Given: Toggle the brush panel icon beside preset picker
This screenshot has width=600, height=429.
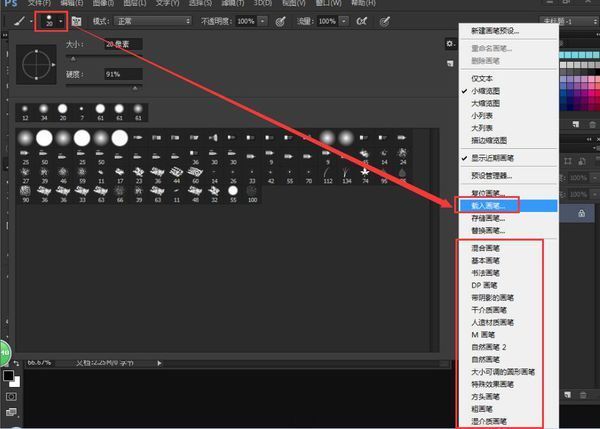Looking at the screenshot, I should tap(76, 20).
